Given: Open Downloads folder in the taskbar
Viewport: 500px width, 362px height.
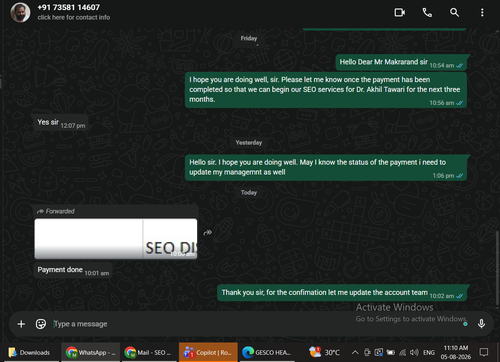Looking at the screenshot, I should tap(30, 352).
